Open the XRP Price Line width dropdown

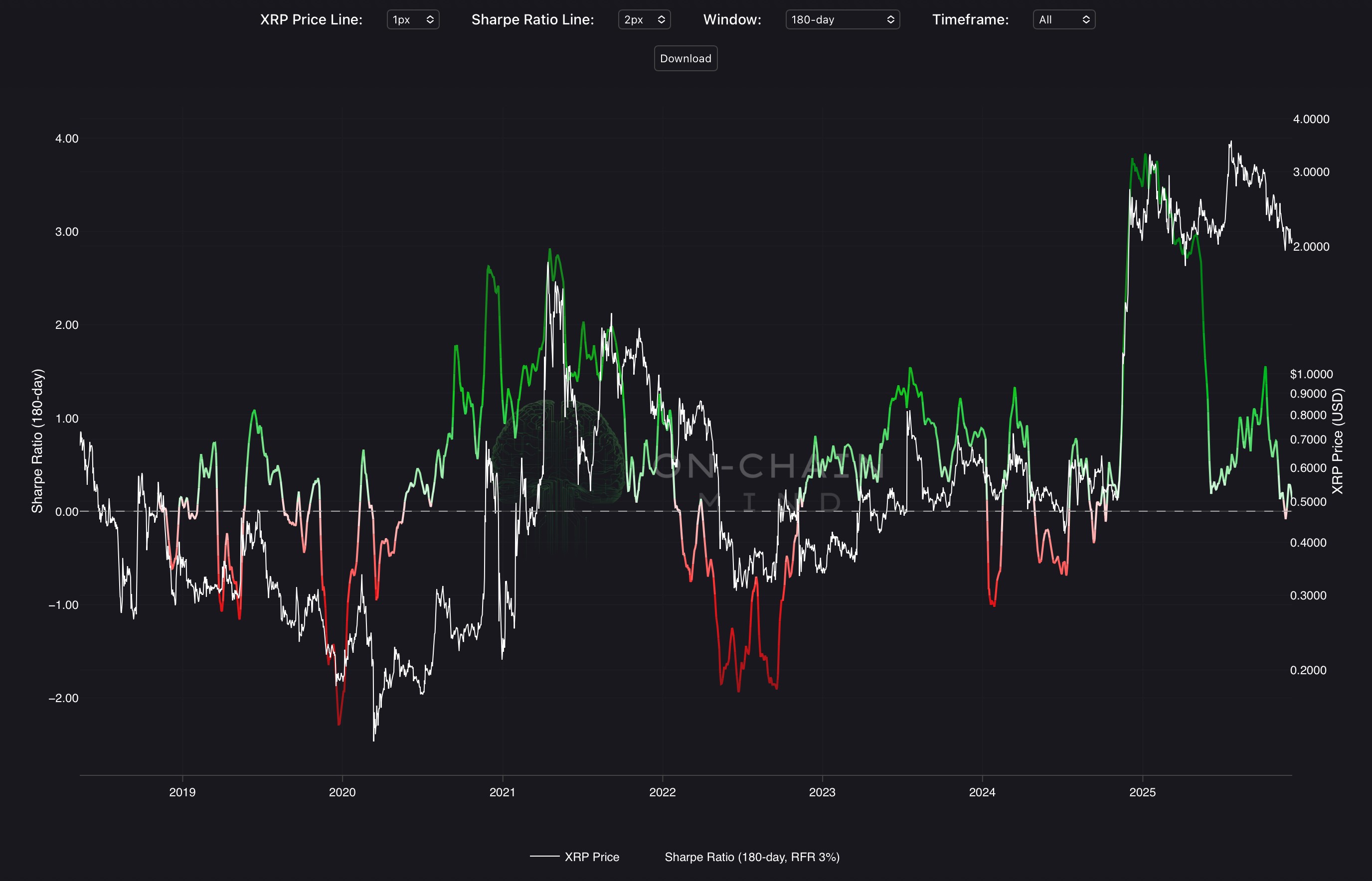[x=413, y=19]
